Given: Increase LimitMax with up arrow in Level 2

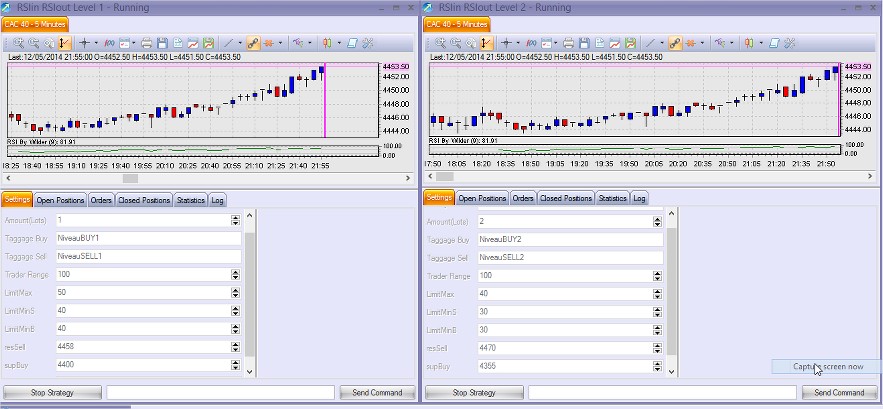Looking at the screenshot, I should click(657, 291).
